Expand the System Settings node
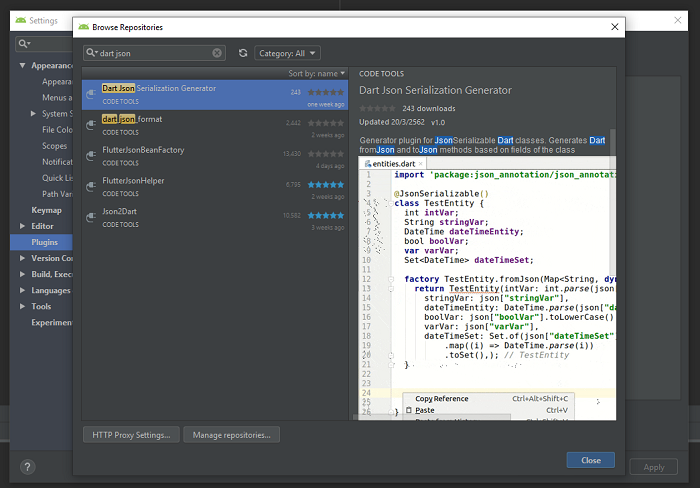700x488 pixels. (x=33, y=113)
